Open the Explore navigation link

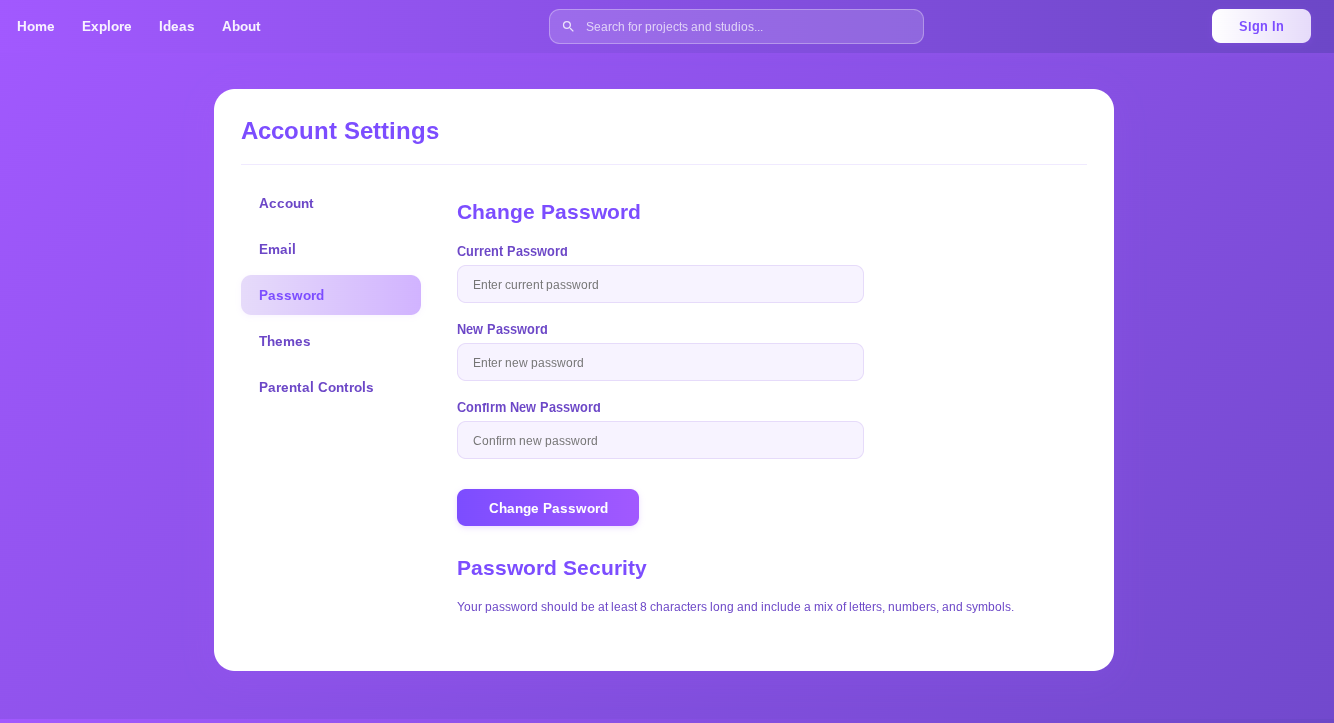point(107,26)
